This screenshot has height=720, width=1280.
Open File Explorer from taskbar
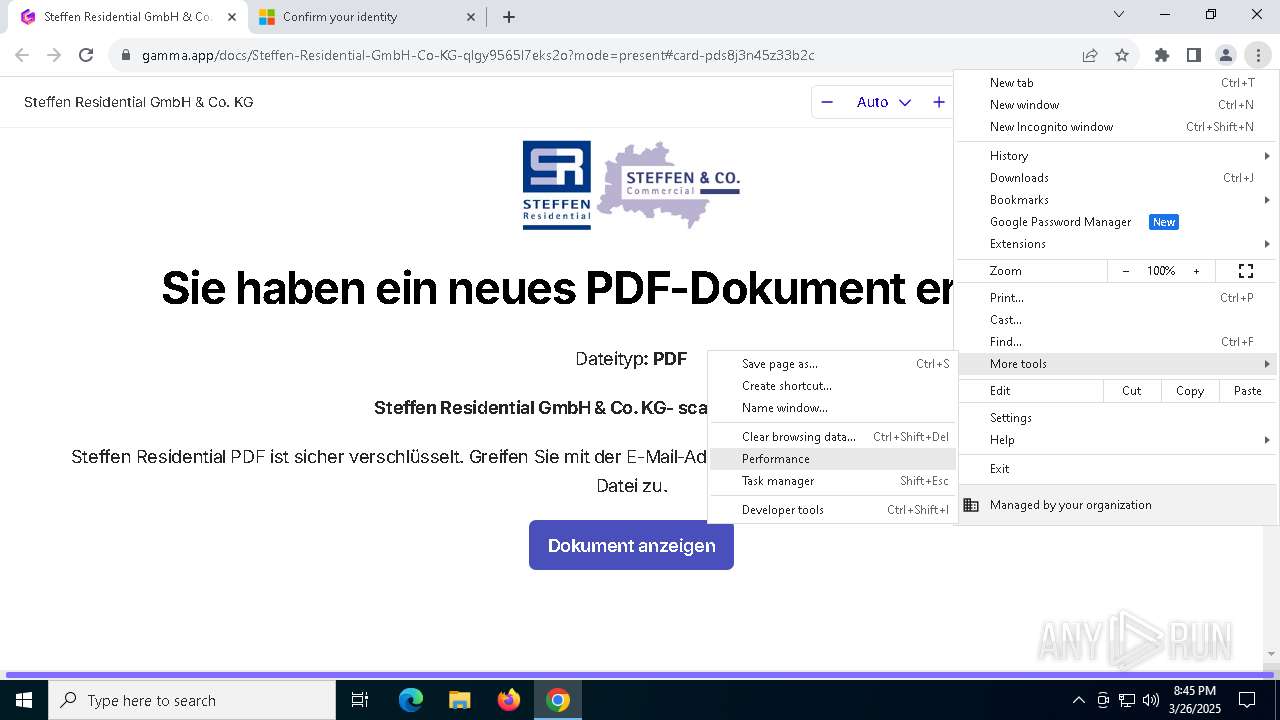(x=459, y=700)
